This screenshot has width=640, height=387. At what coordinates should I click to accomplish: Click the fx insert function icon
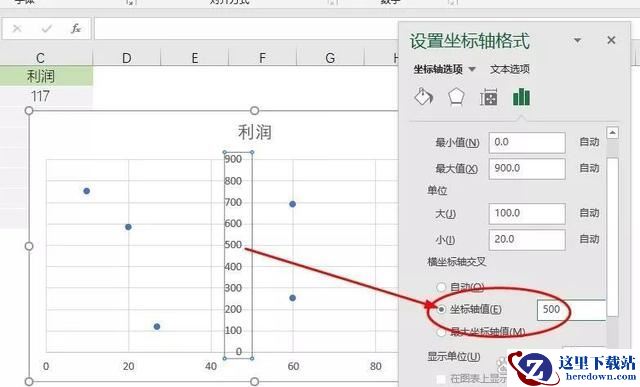coord(76,29)
